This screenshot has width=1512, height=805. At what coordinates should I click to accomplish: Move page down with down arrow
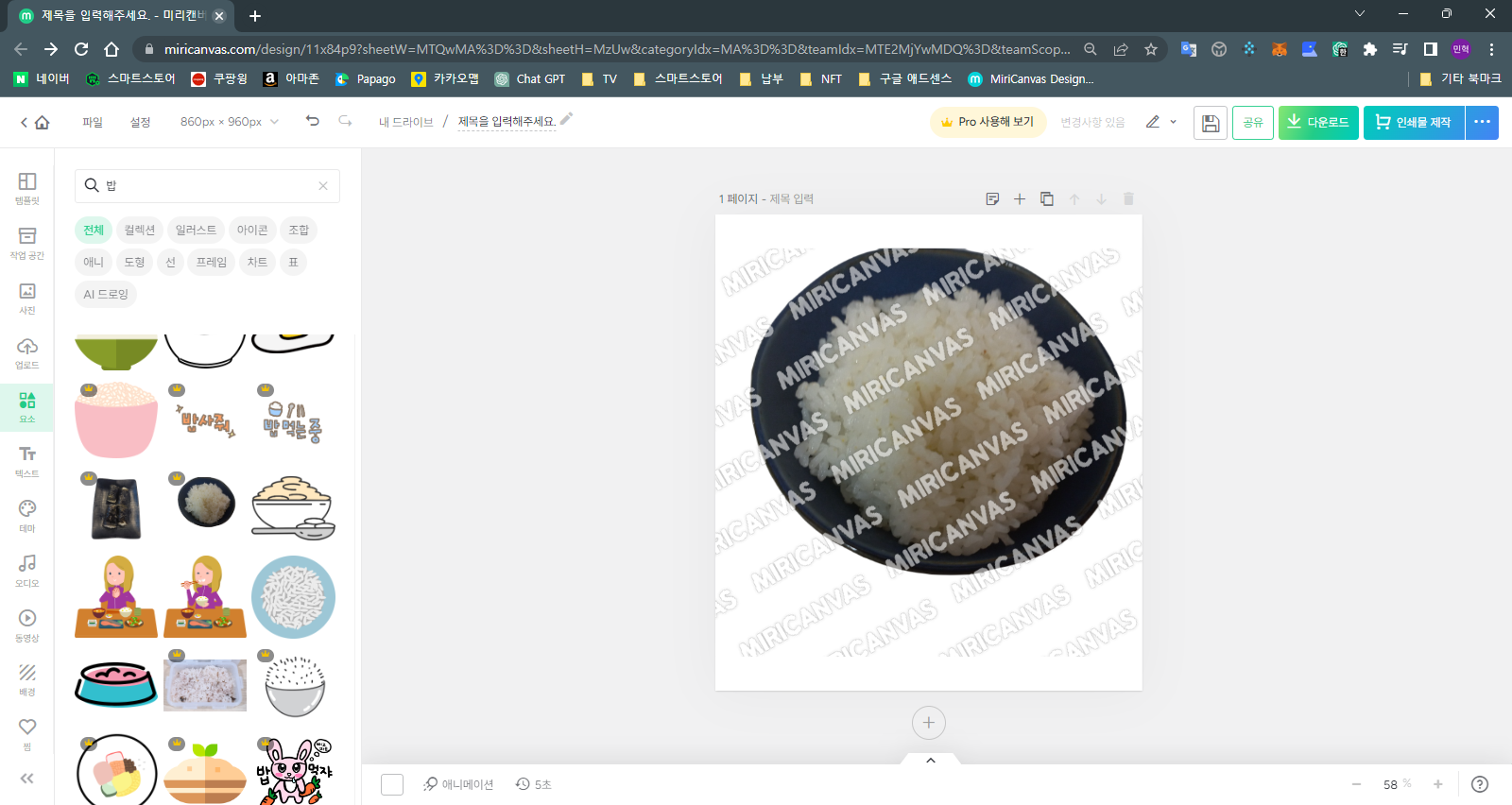[1101, 198]
